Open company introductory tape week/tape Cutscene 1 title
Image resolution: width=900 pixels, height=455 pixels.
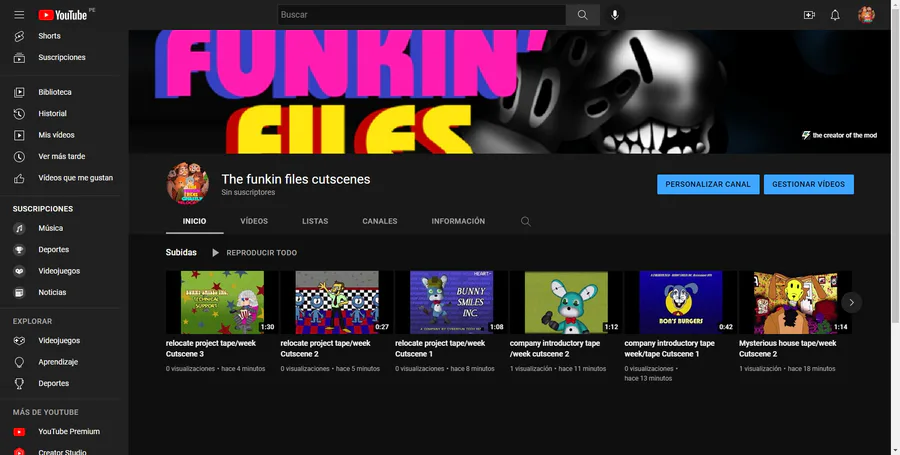pyautogui.click(x=670, y=348)
